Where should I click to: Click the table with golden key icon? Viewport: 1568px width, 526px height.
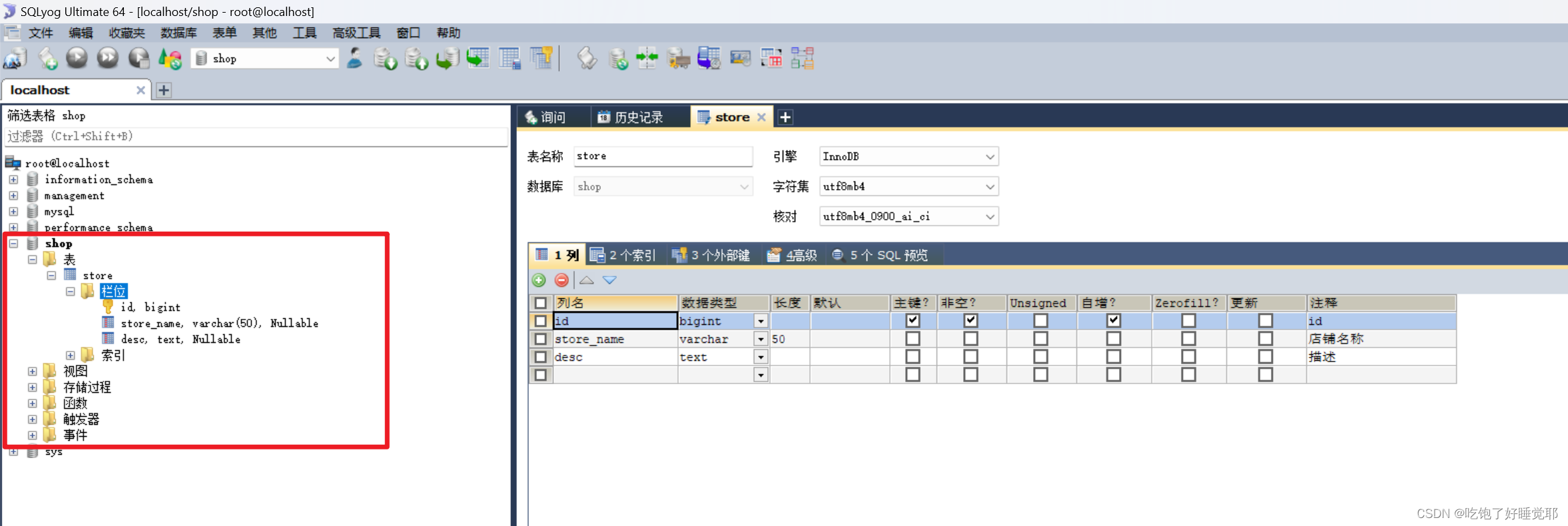(541, 59)
